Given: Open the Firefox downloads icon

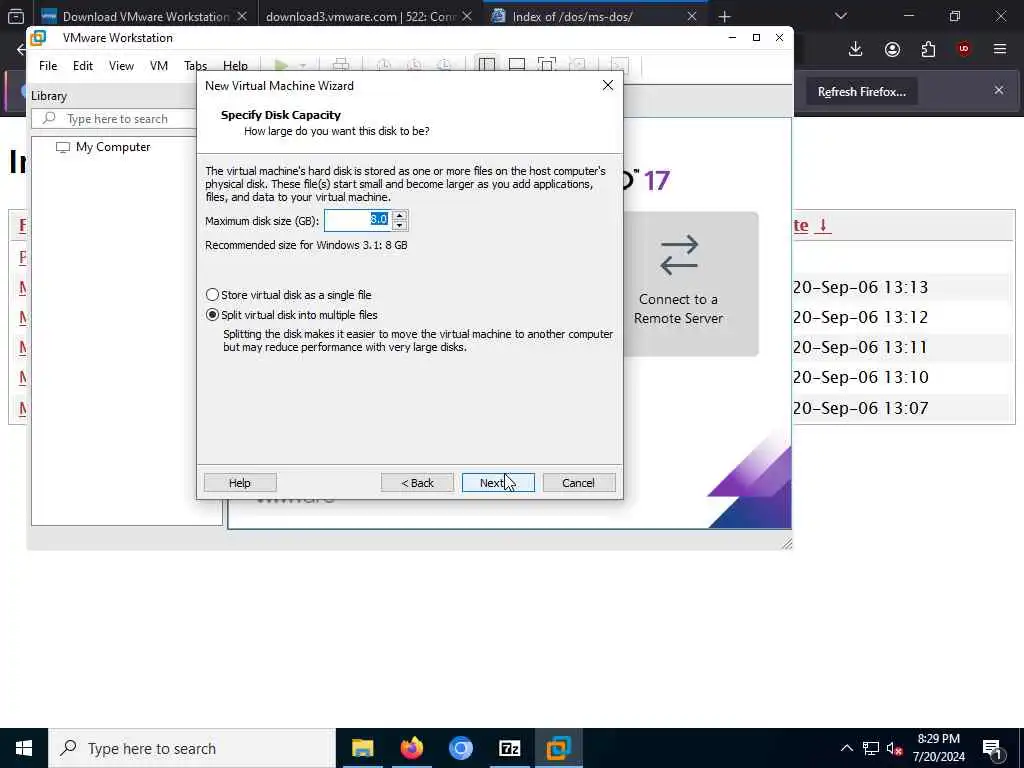Looking at the screenshot, I should [856, 49].
